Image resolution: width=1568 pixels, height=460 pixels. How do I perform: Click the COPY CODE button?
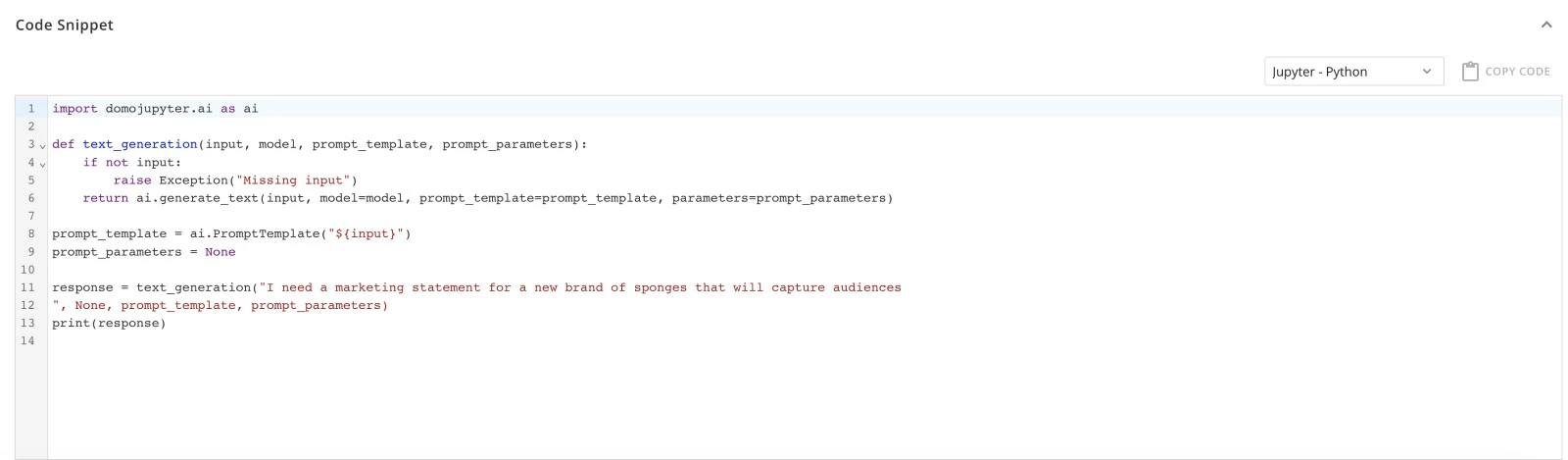pos(1506,72)
